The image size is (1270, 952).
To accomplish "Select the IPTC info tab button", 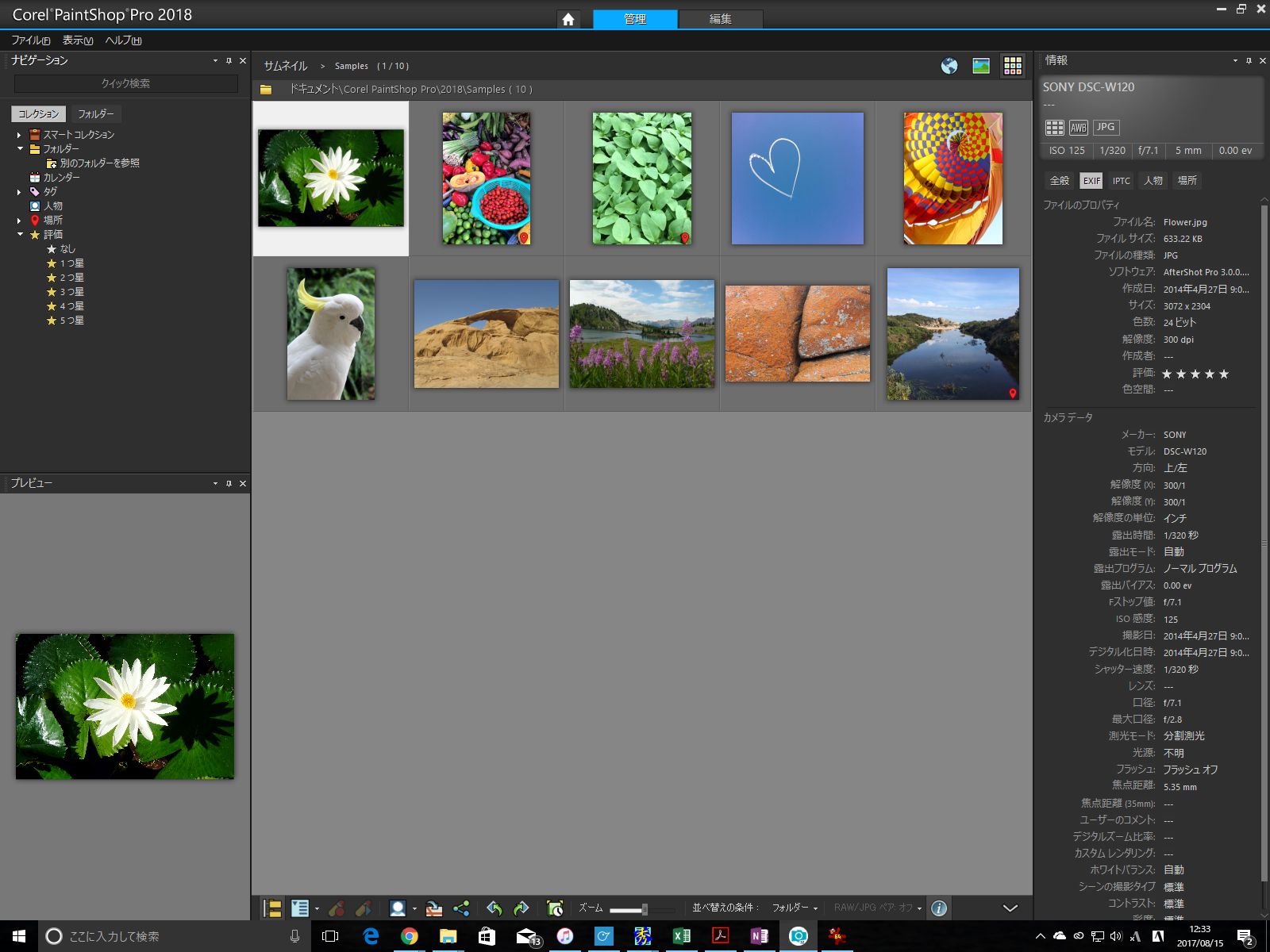I will coord(1121,181).
